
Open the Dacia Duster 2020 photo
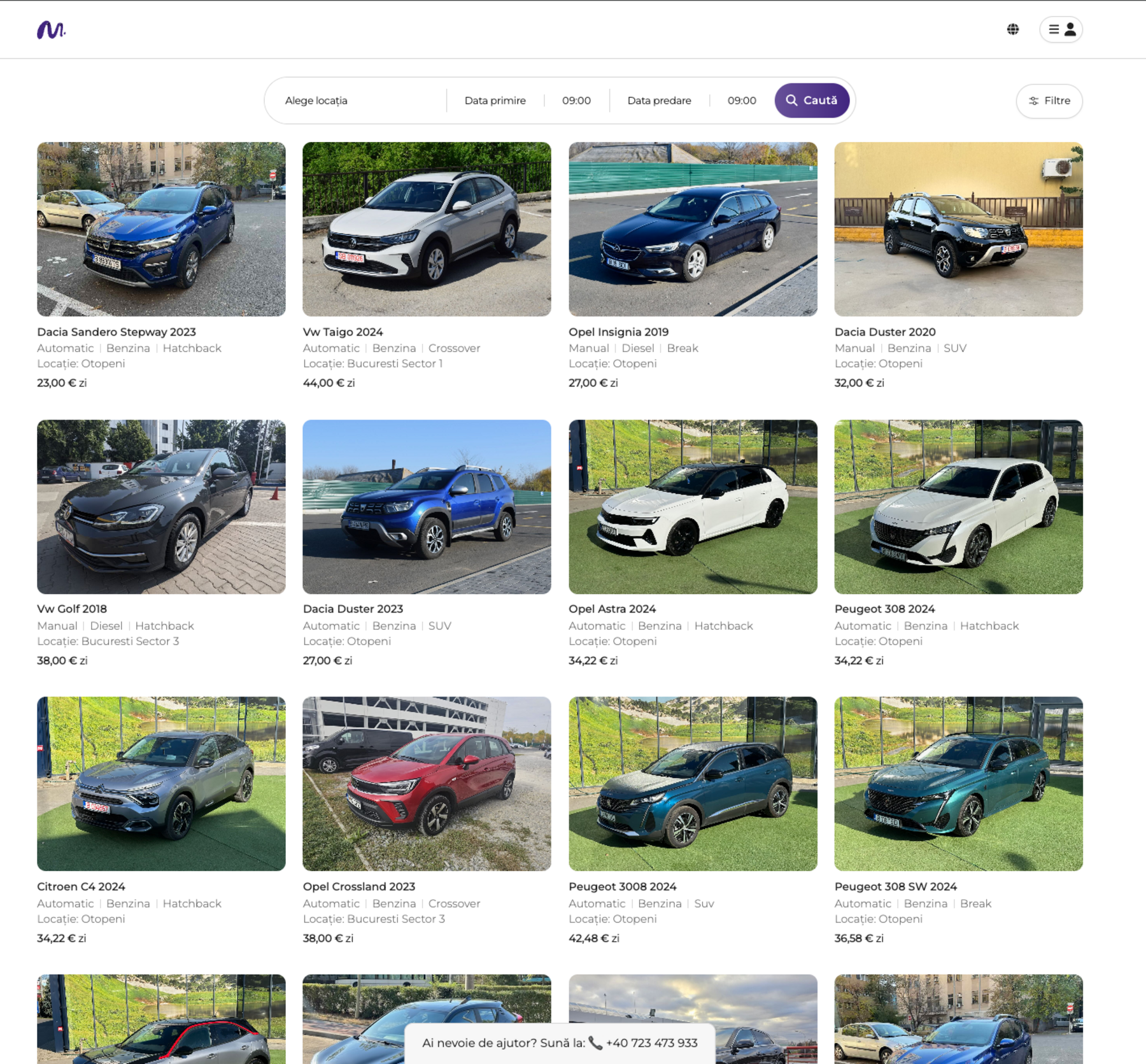(x=958, y=229)
